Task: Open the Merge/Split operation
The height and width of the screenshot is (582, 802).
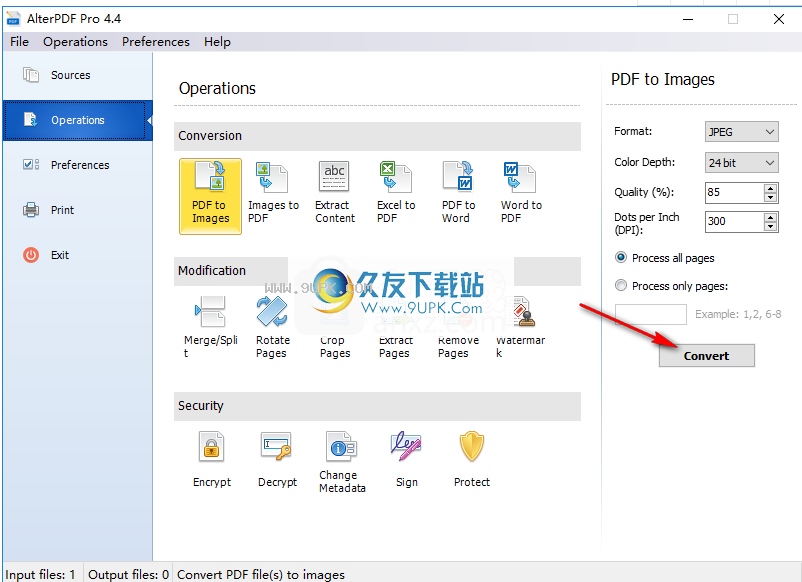Action: (x=210, y=327)
